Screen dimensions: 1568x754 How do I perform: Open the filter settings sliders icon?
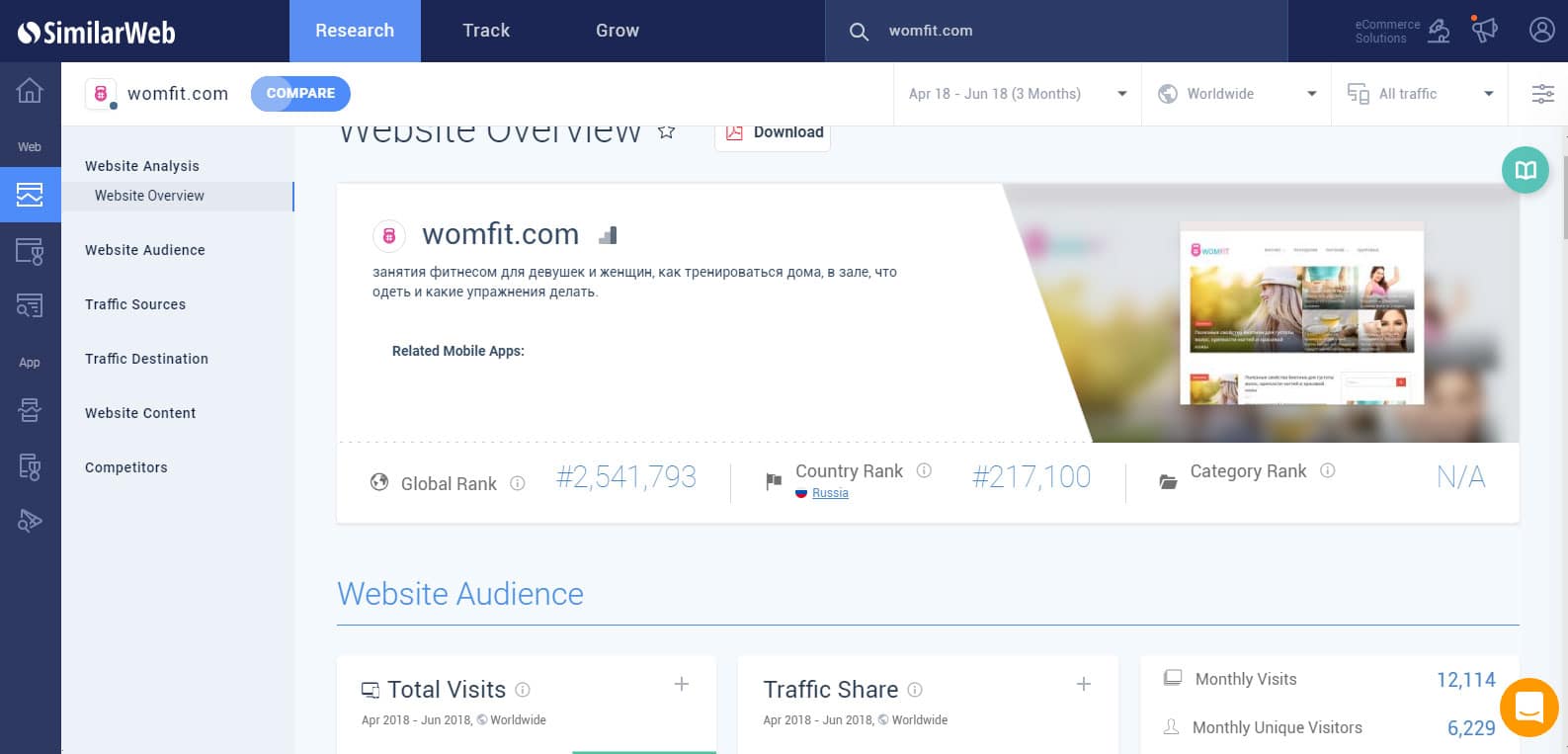(1542, 94)
